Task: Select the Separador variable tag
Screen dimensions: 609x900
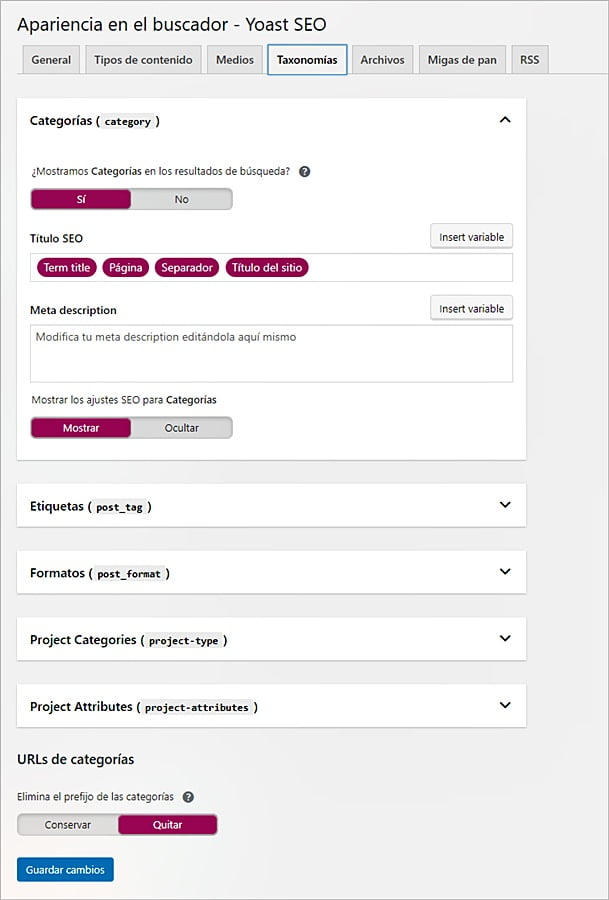Action: [x=187, y=267]
